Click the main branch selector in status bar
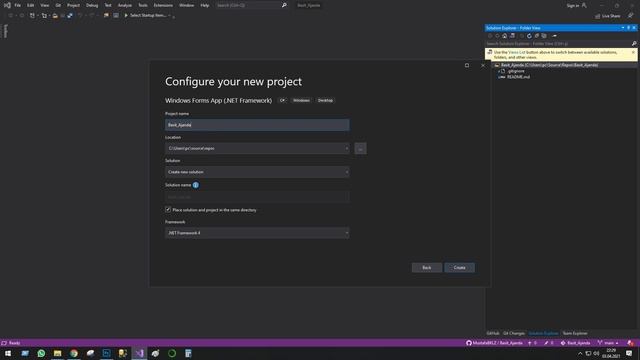Viewport: 640px width, 360px height. (x=608, y=343)
